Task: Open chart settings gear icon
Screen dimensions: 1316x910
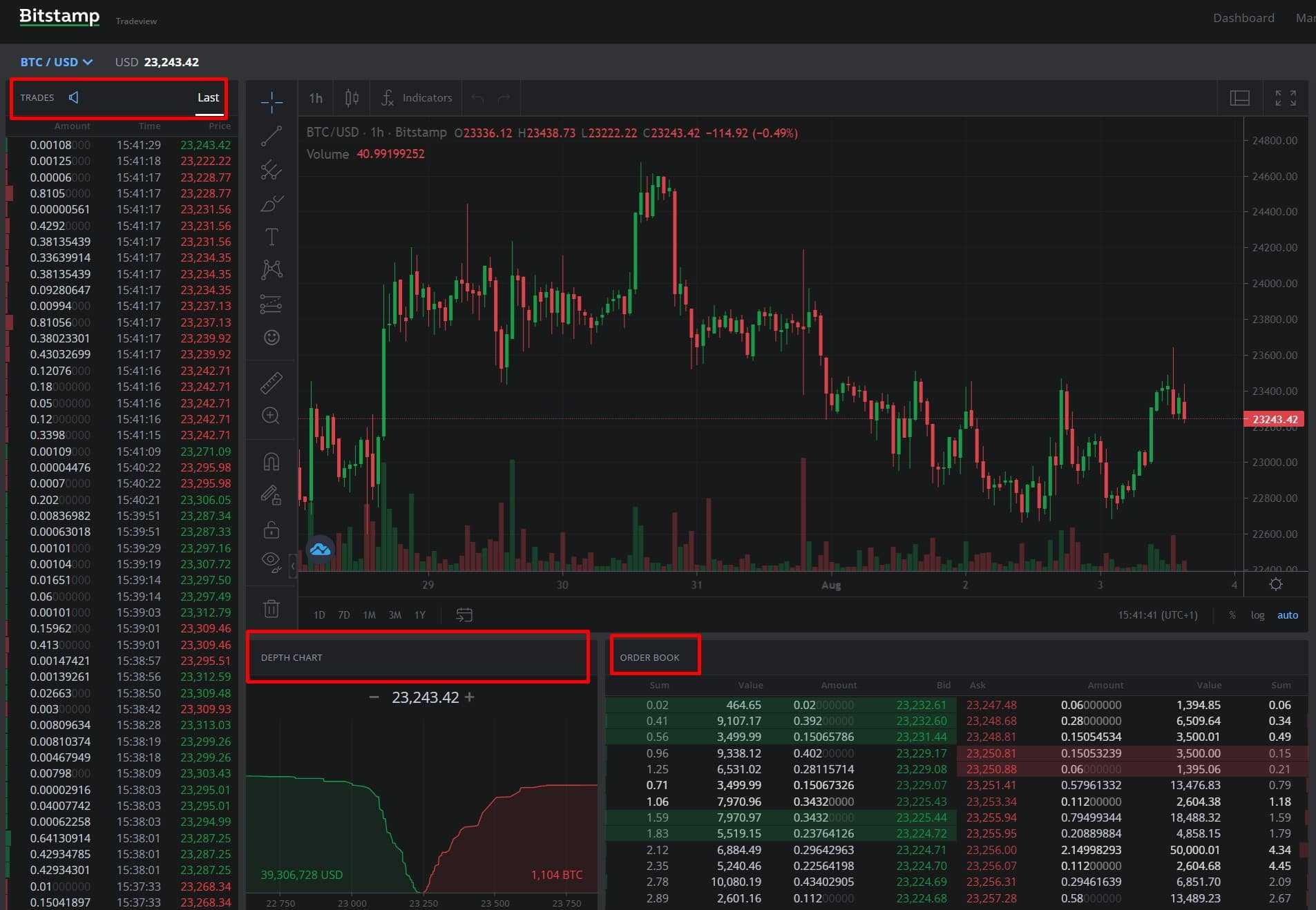Action: tap(1275, 585)
